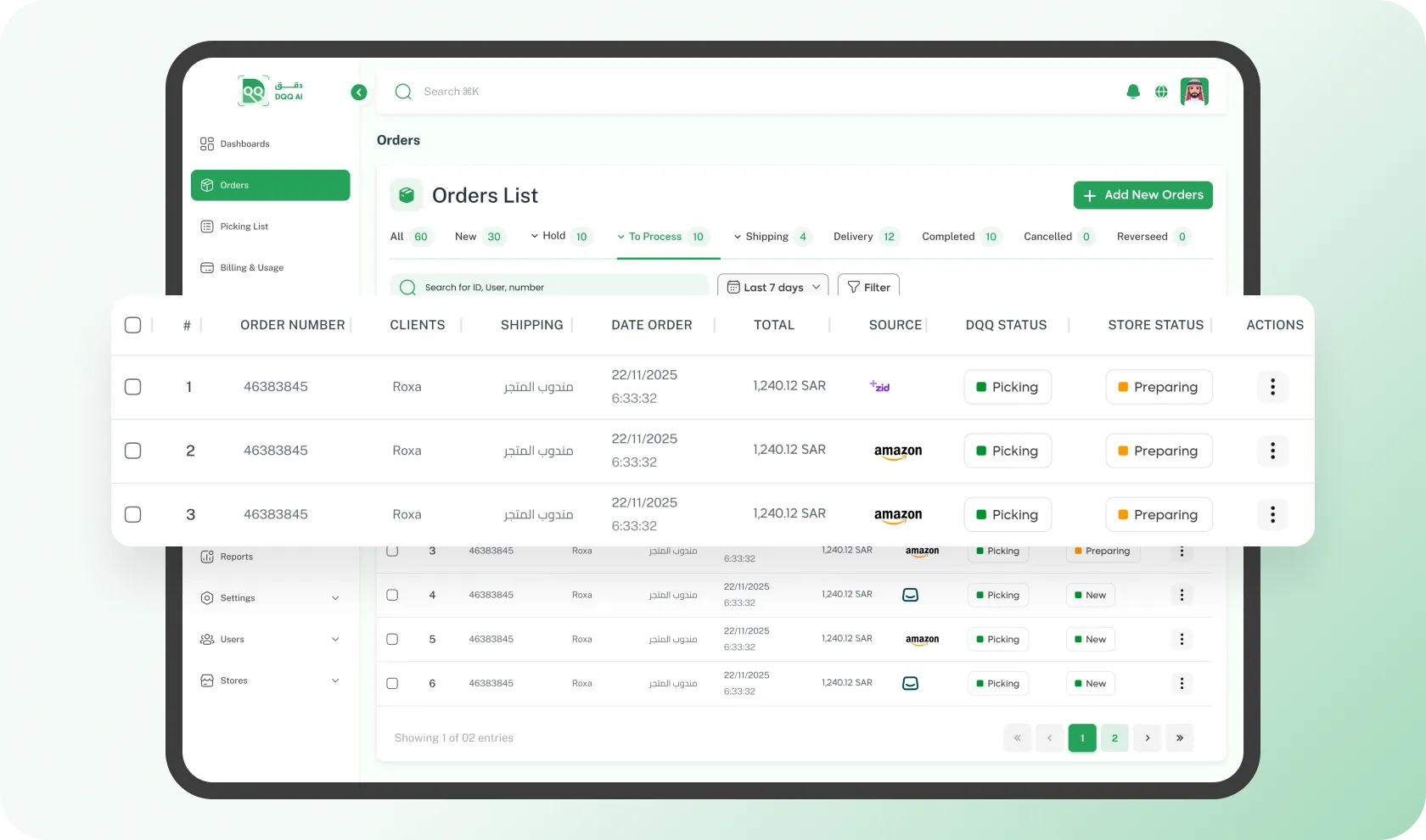Open the actions menu for order row 1
The width and height of the screenshot is (1426, 840).
click(1272, 387)
